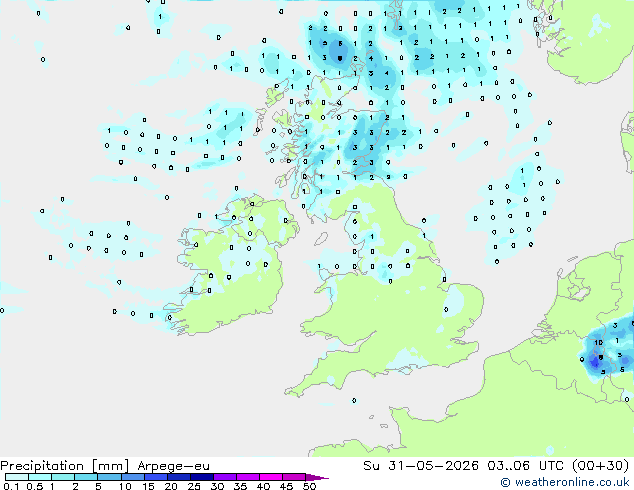Select the 30–35 mm purple legend swatch
Image resolution: width=634 pixels, height=490 pixels.
[x=224, y=477]
